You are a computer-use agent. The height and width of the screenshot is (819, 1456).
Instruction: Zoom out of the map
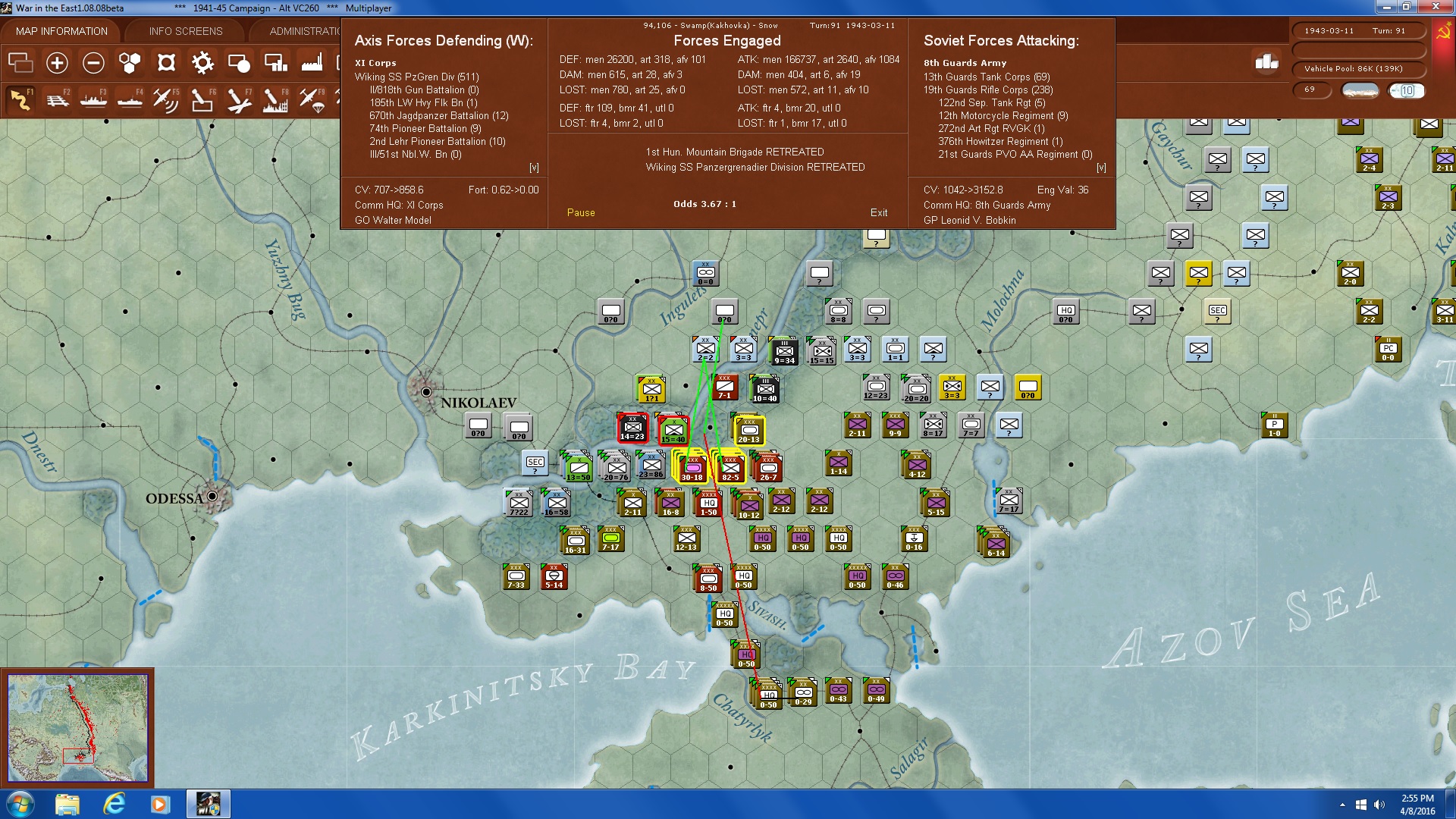pyautogui.click(x=93, y=64)
